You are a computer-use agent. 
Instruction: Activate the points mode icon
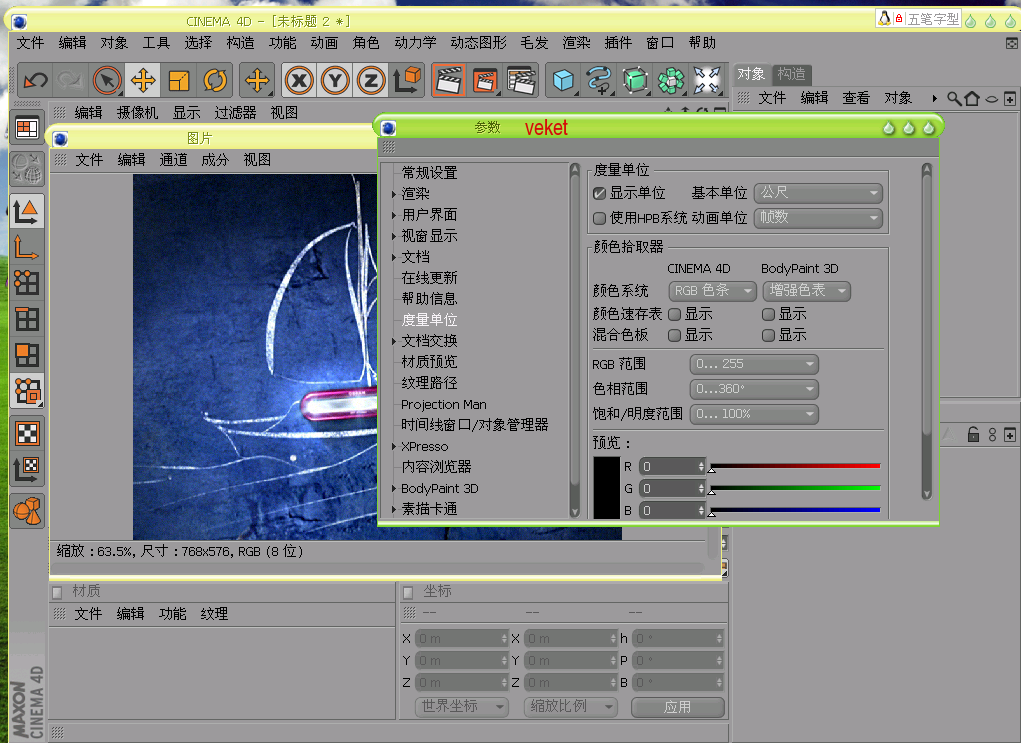coord(27,283)
